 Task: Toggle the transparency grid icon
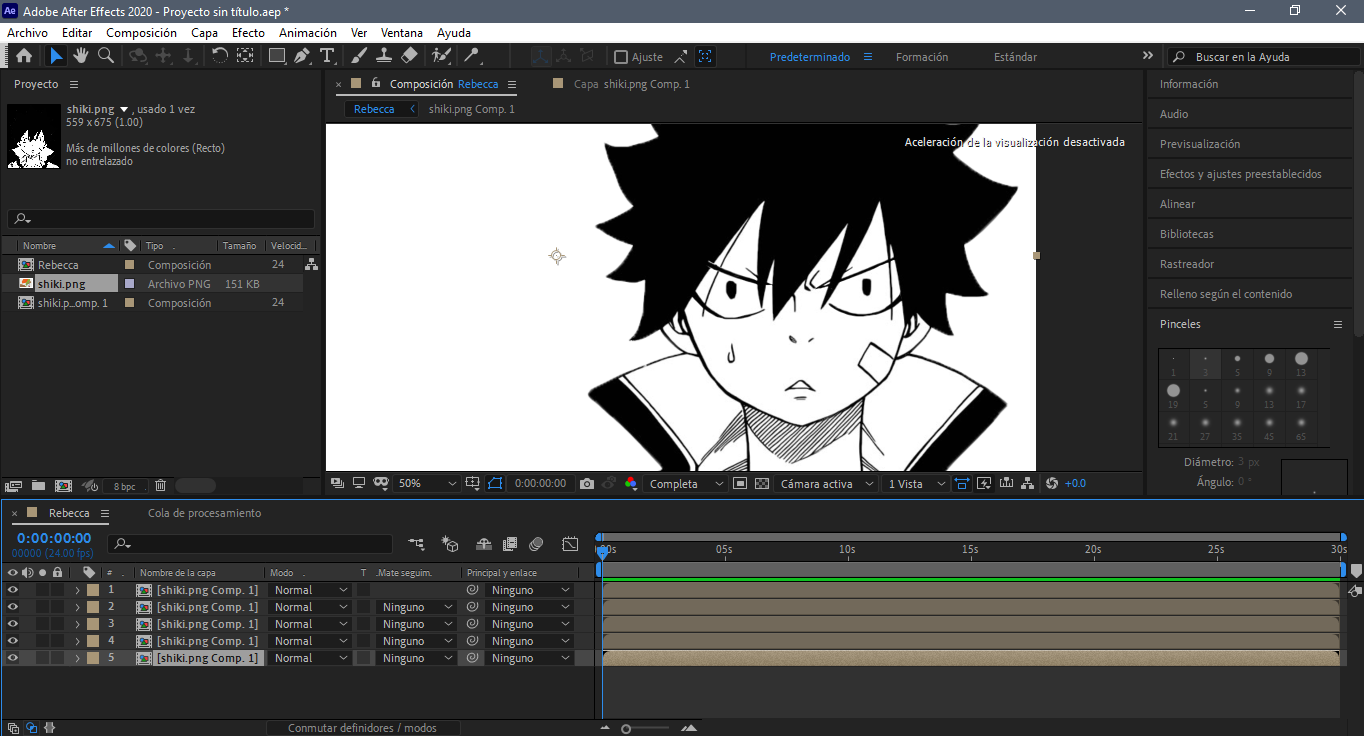762,484
